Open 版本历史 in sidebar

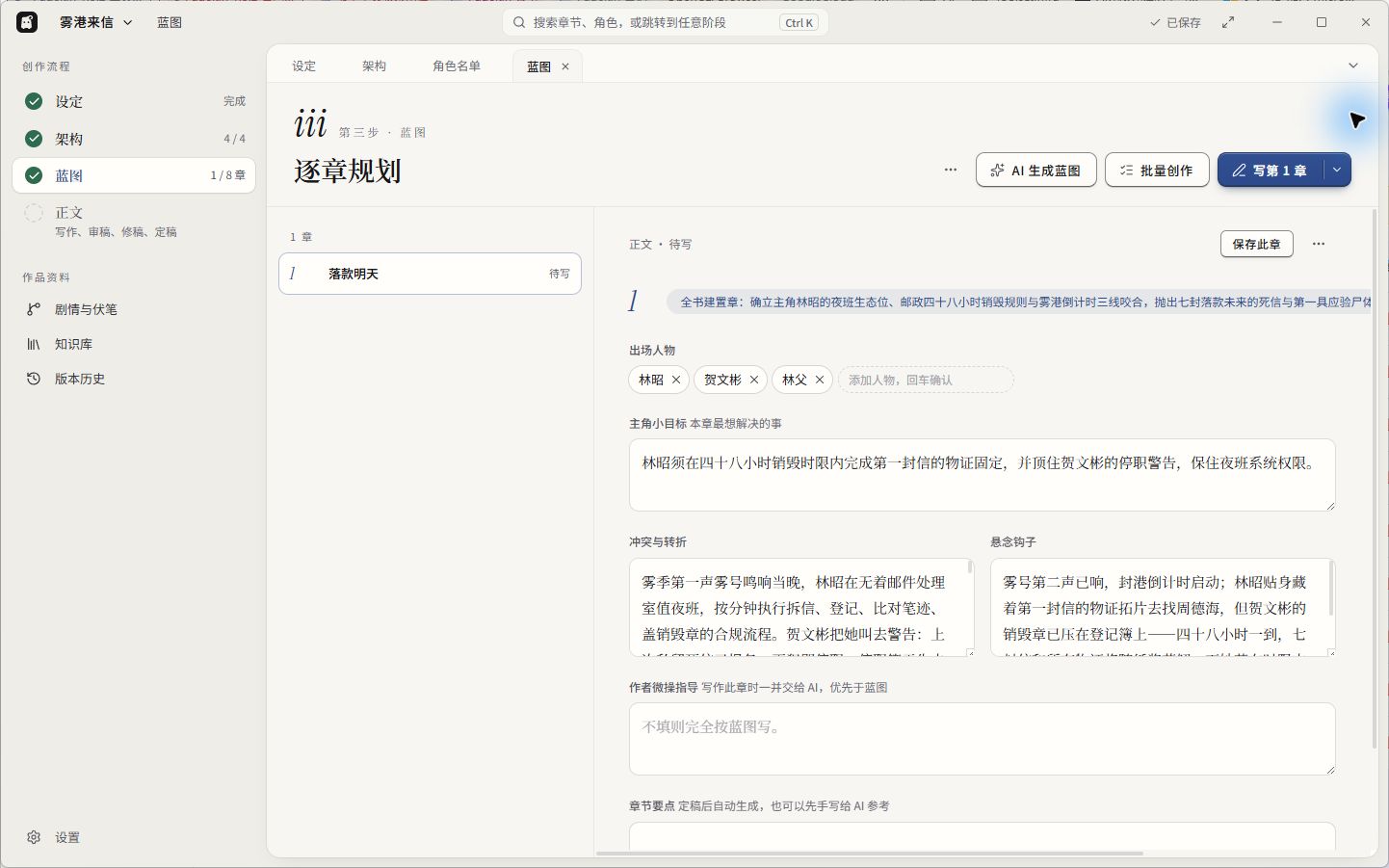tap(134, 379)
